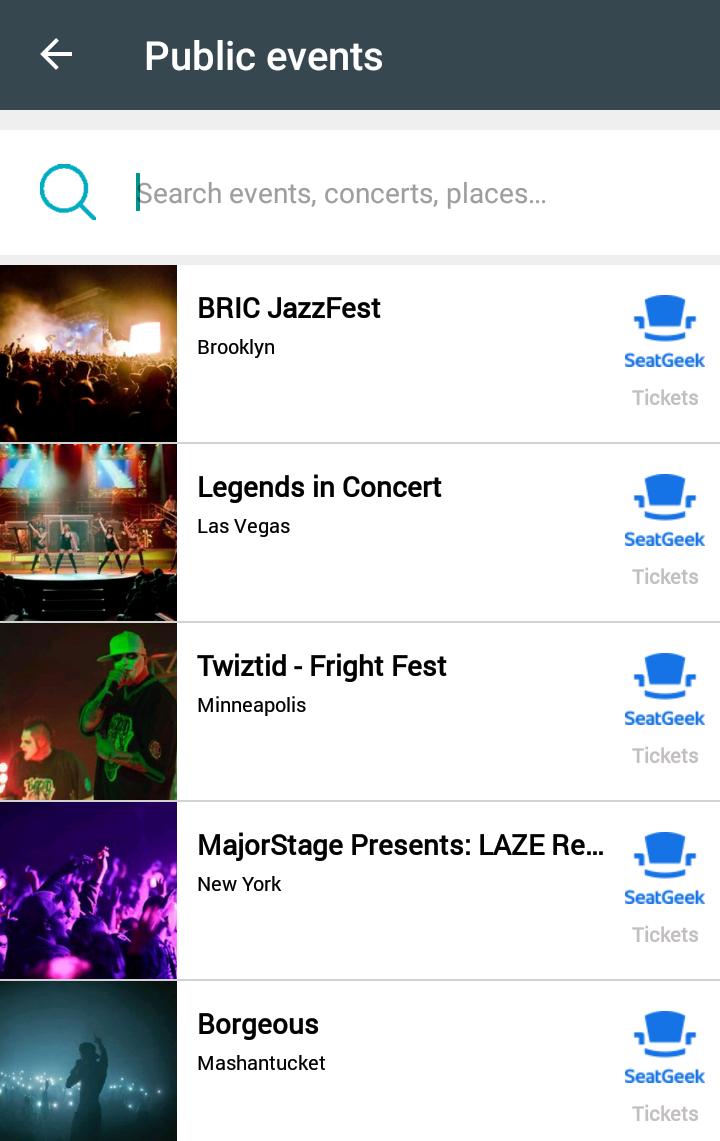720x1141 pixels.
Task: Open the MajorStage Presents: LAZE event title
Action: (x=400, y=845)
